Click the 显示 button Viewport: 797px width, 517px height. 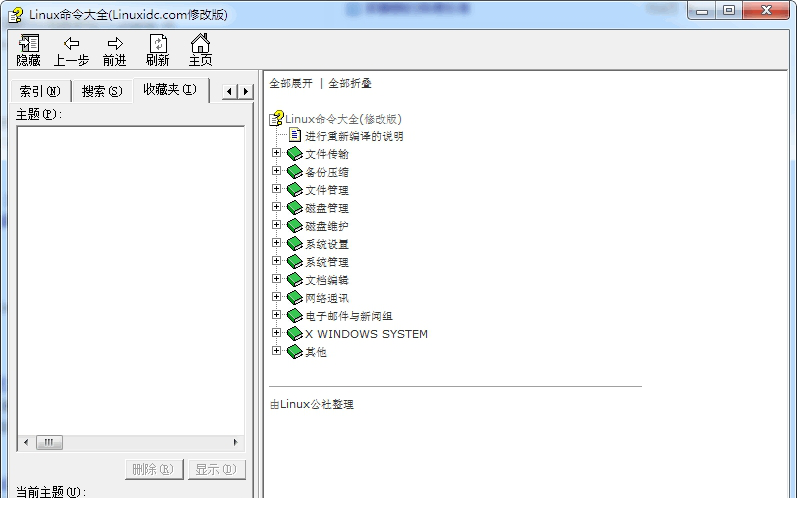click(x=217, y=469)
